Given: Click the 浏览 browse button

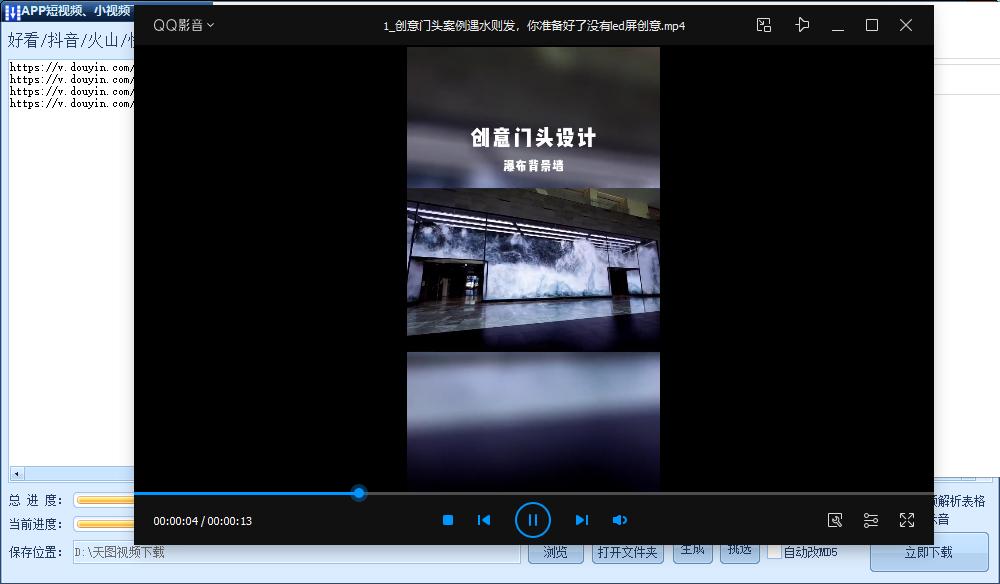Looking at the screenshot, I should pos(555,551).
